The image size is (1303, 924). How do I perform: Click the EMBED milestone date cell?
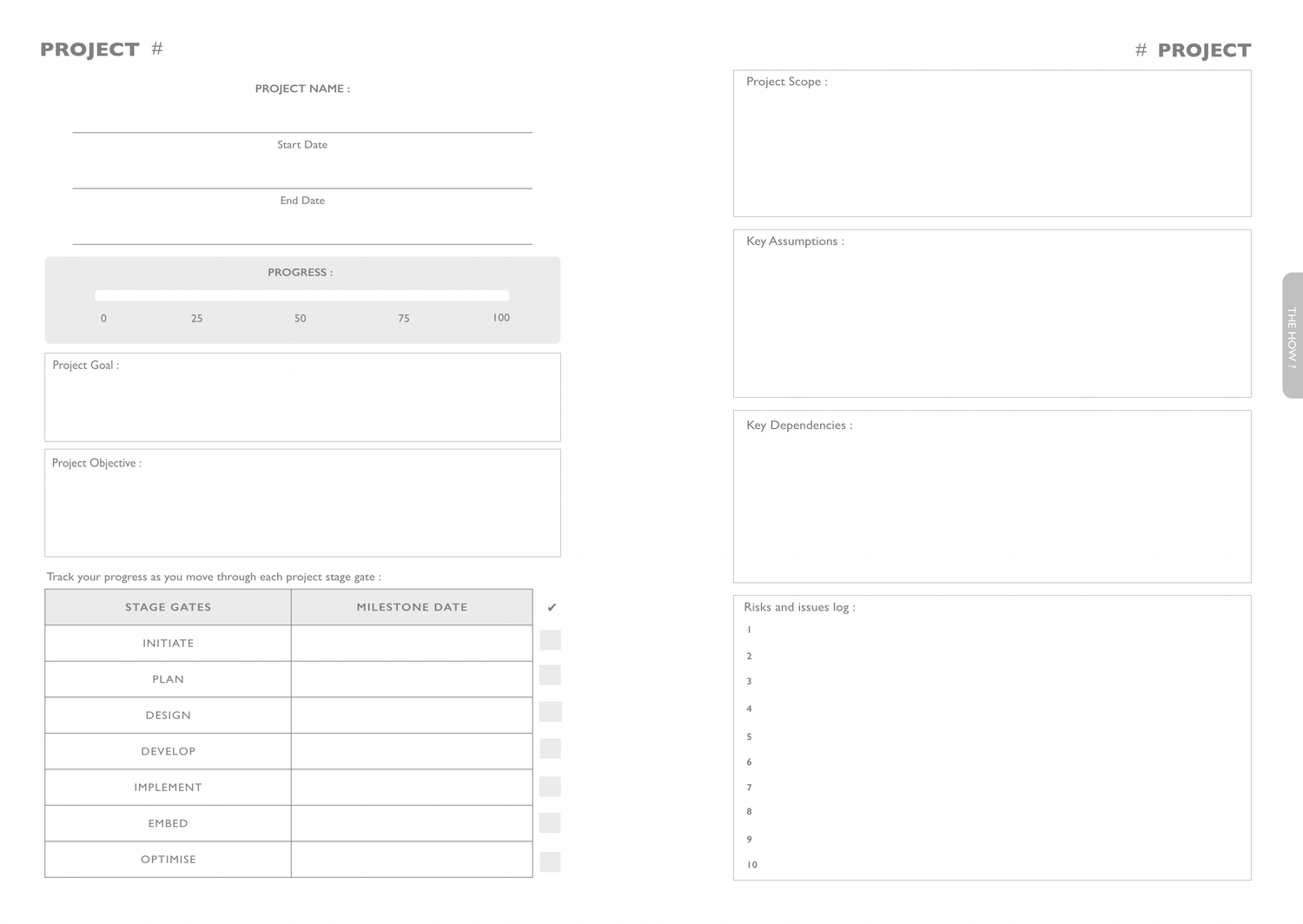pyautogui.click(x=412, y=823)
